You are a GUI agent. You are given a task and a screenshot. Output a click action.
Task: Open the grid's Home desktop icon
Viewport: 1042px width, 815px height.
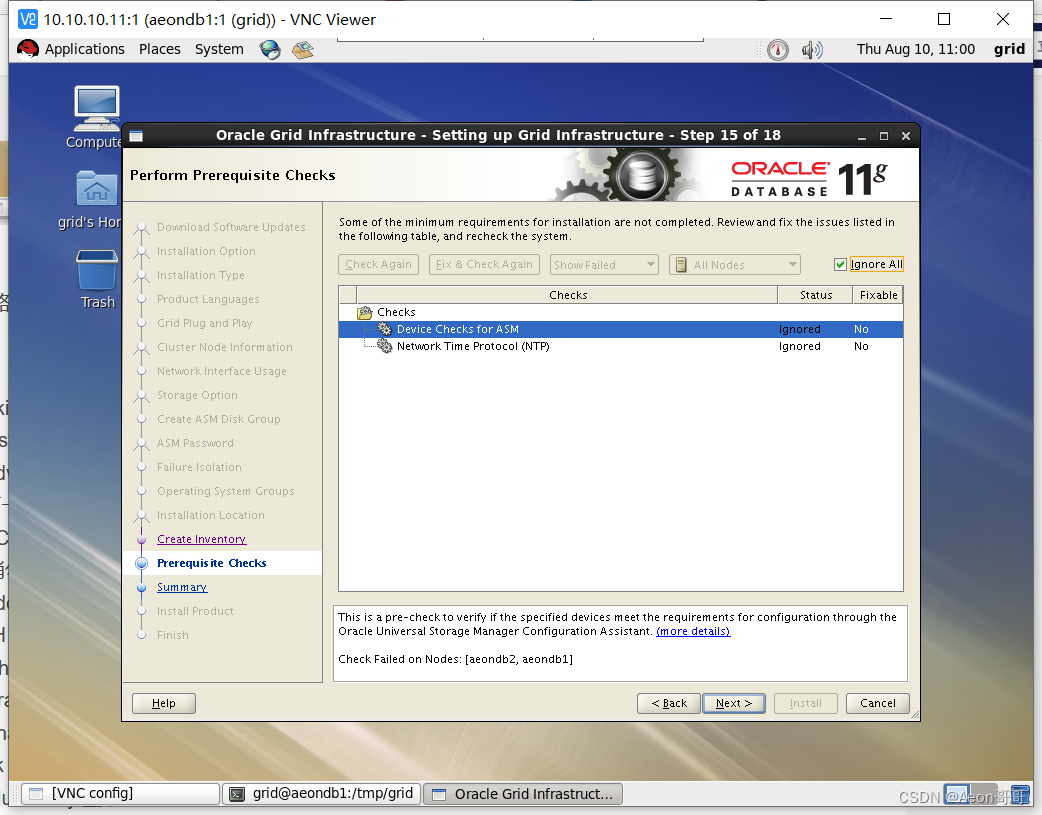[x=96, y=188]
